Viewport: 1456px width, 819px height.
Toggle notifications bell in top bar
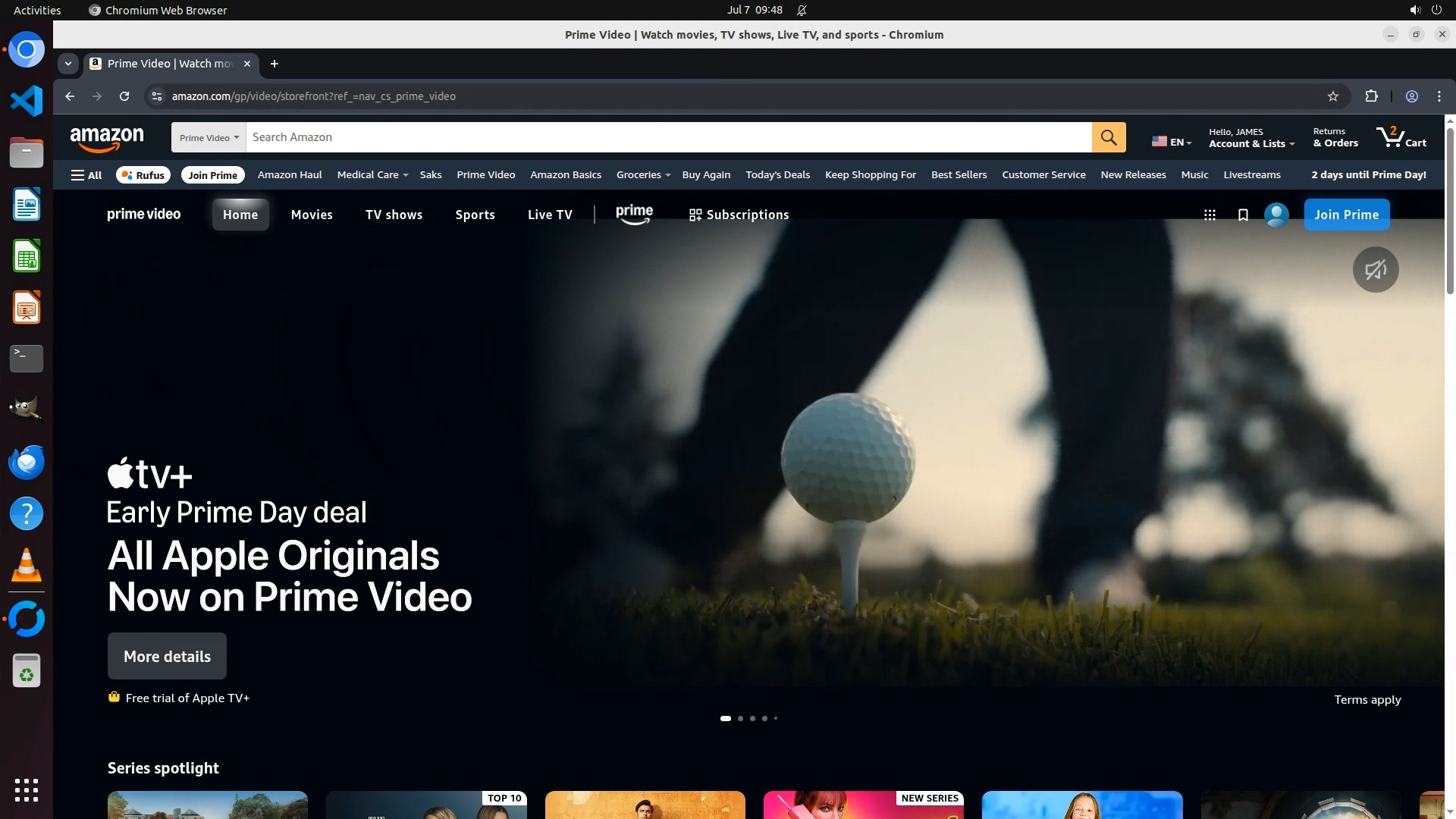pyautogui.click(x=802, y=10)
